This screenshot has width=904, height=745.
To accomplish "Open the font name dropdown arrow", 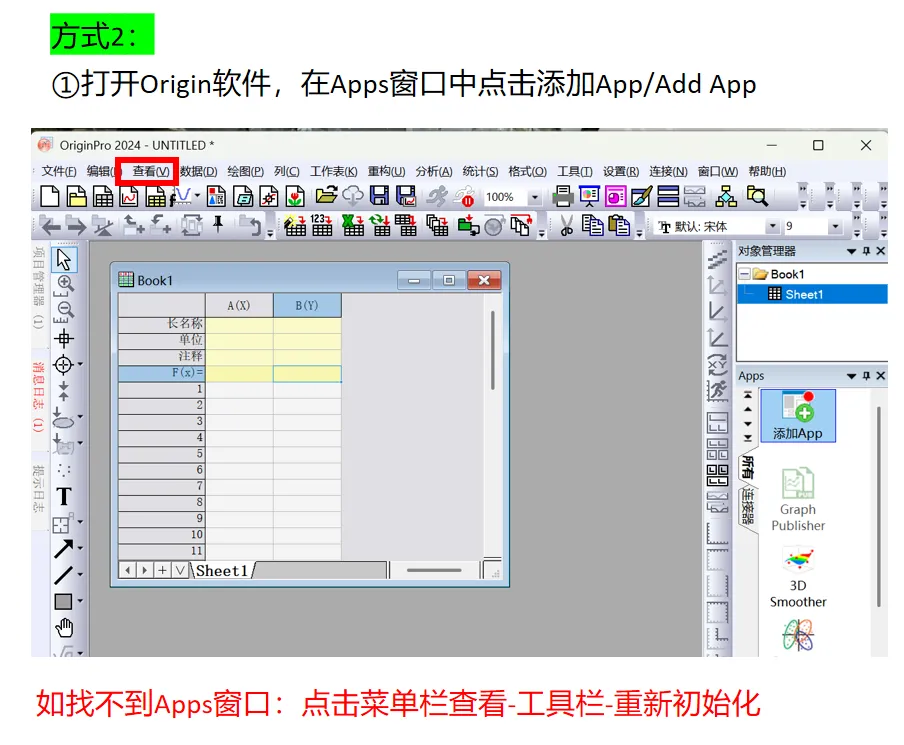I will point(772,227).
